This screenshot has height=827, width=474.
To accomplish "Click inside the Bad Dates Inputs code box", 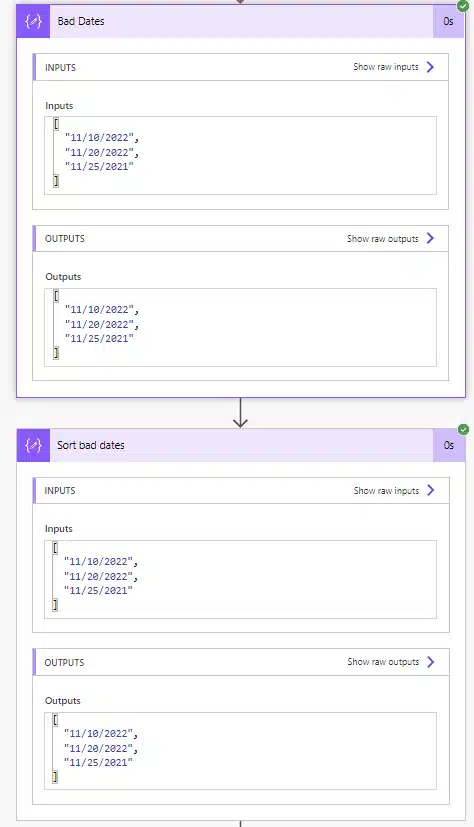I will click(240, 156).
